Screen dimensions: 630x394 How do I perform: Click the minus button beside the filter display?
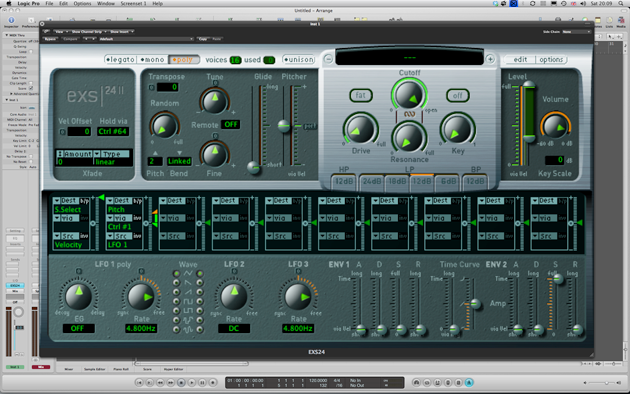click(x=328, y=59)
